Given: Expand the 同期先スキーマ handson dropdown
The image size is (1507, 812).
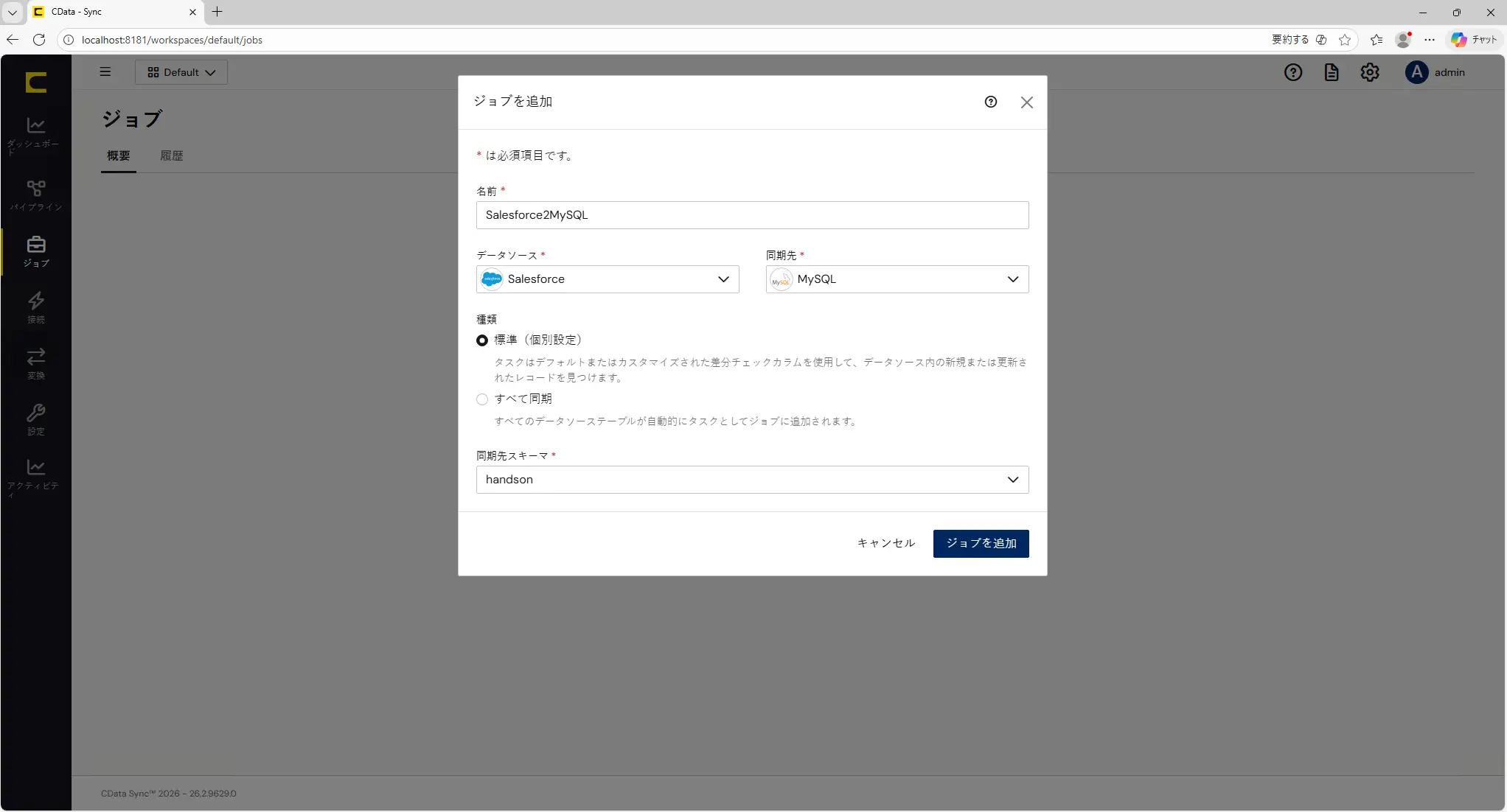Looking at the screenshot, I should pos(752,480).
